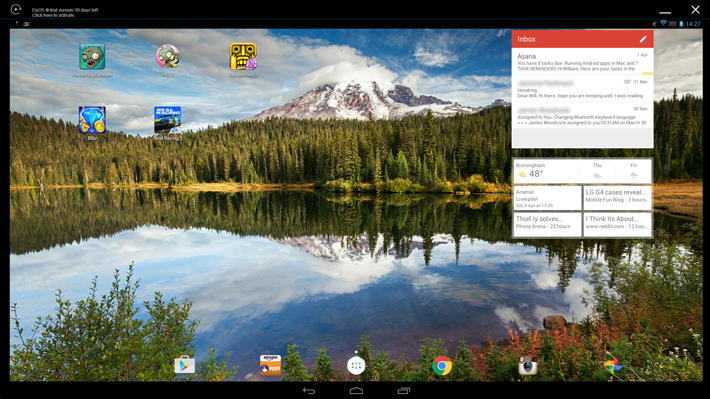Viewport: 710px width, 399px height.
Task: Minimize the DuOS window
Action: click(665, 12)
